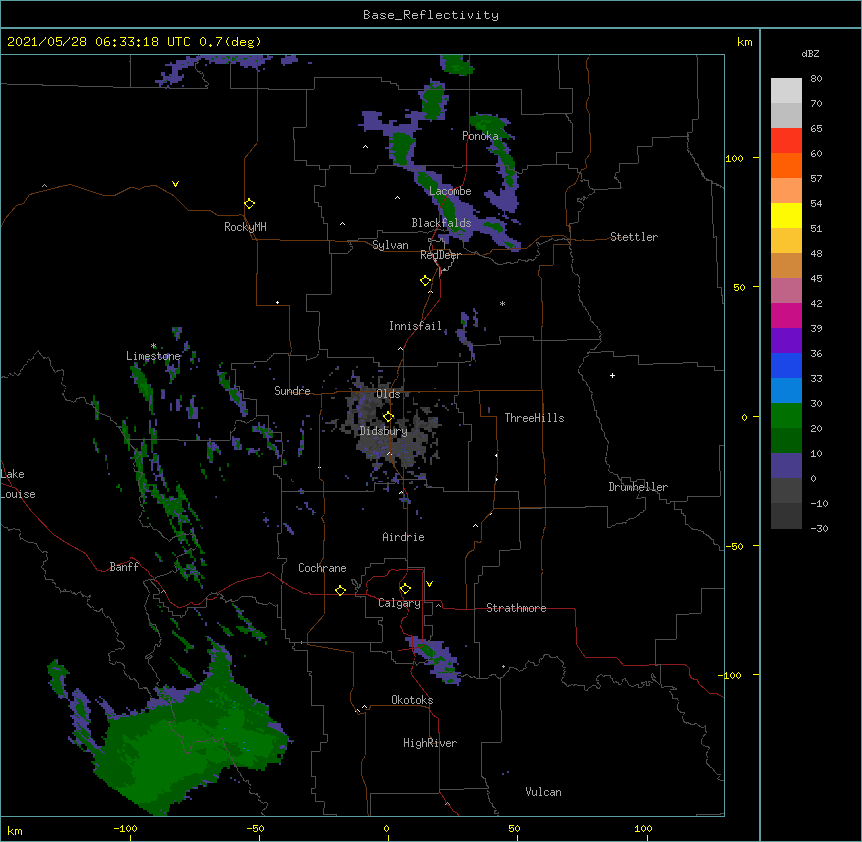Screen dimensions: 862x842
Task: Select the RedDeer city label
Action: pos(440,255)
